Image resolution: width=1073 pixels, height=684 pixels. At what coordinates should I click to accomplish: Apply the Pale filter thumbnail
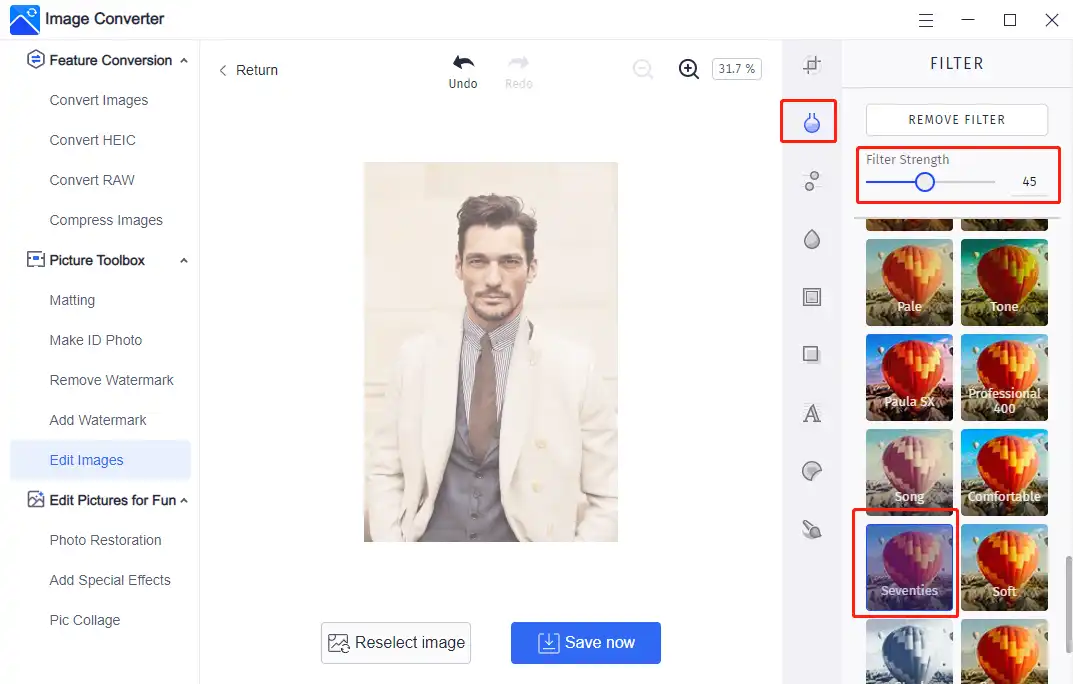click(x=909, y=282)
